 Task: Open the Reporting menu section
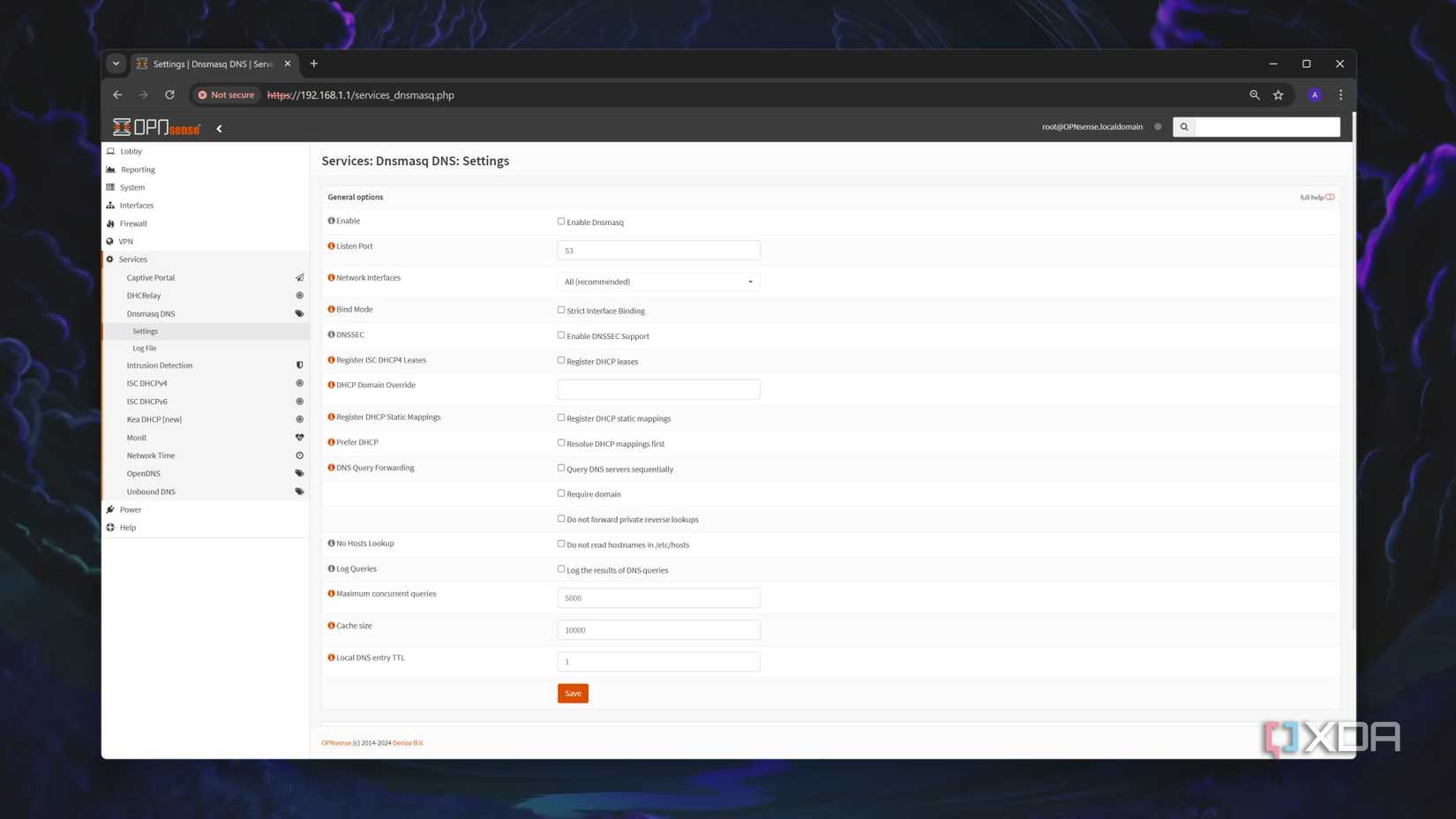coord(138,169)
